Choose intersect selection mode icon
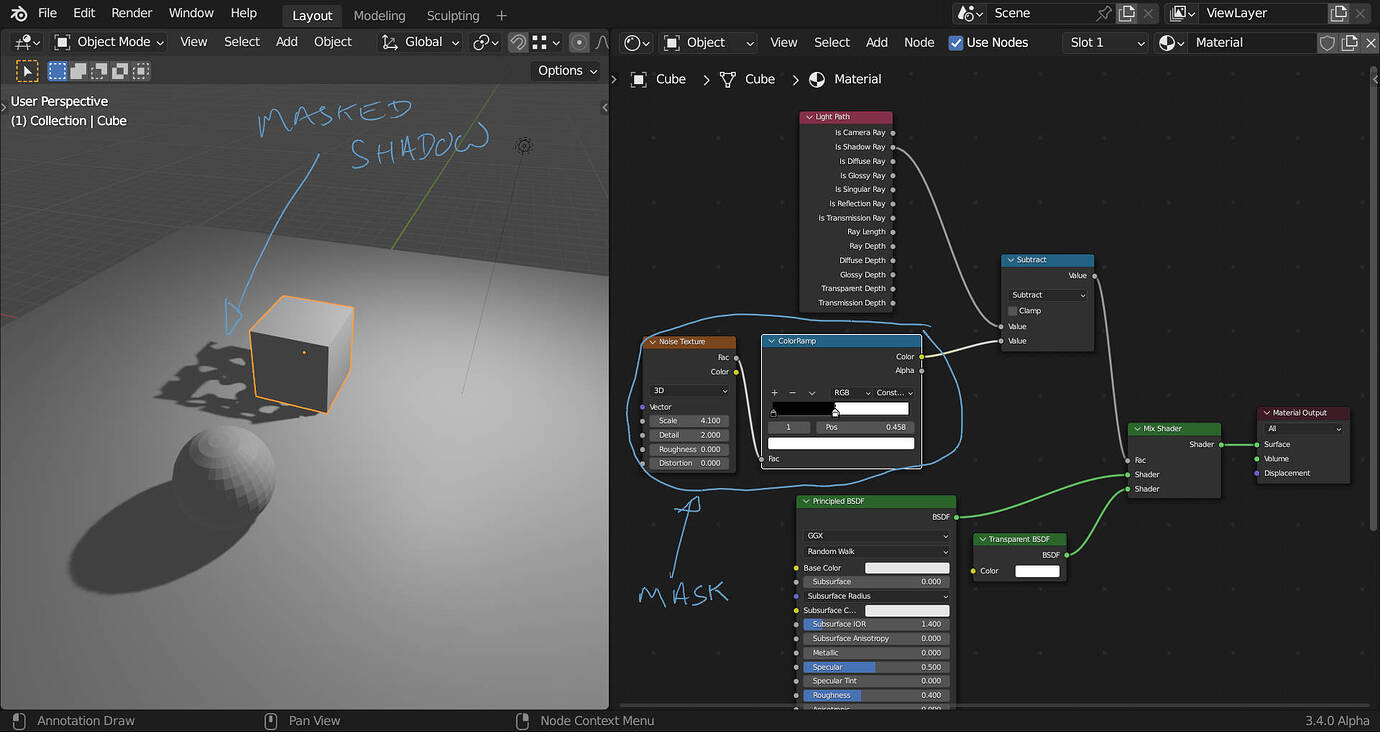 pyautogui.click(x=141, y=71)
